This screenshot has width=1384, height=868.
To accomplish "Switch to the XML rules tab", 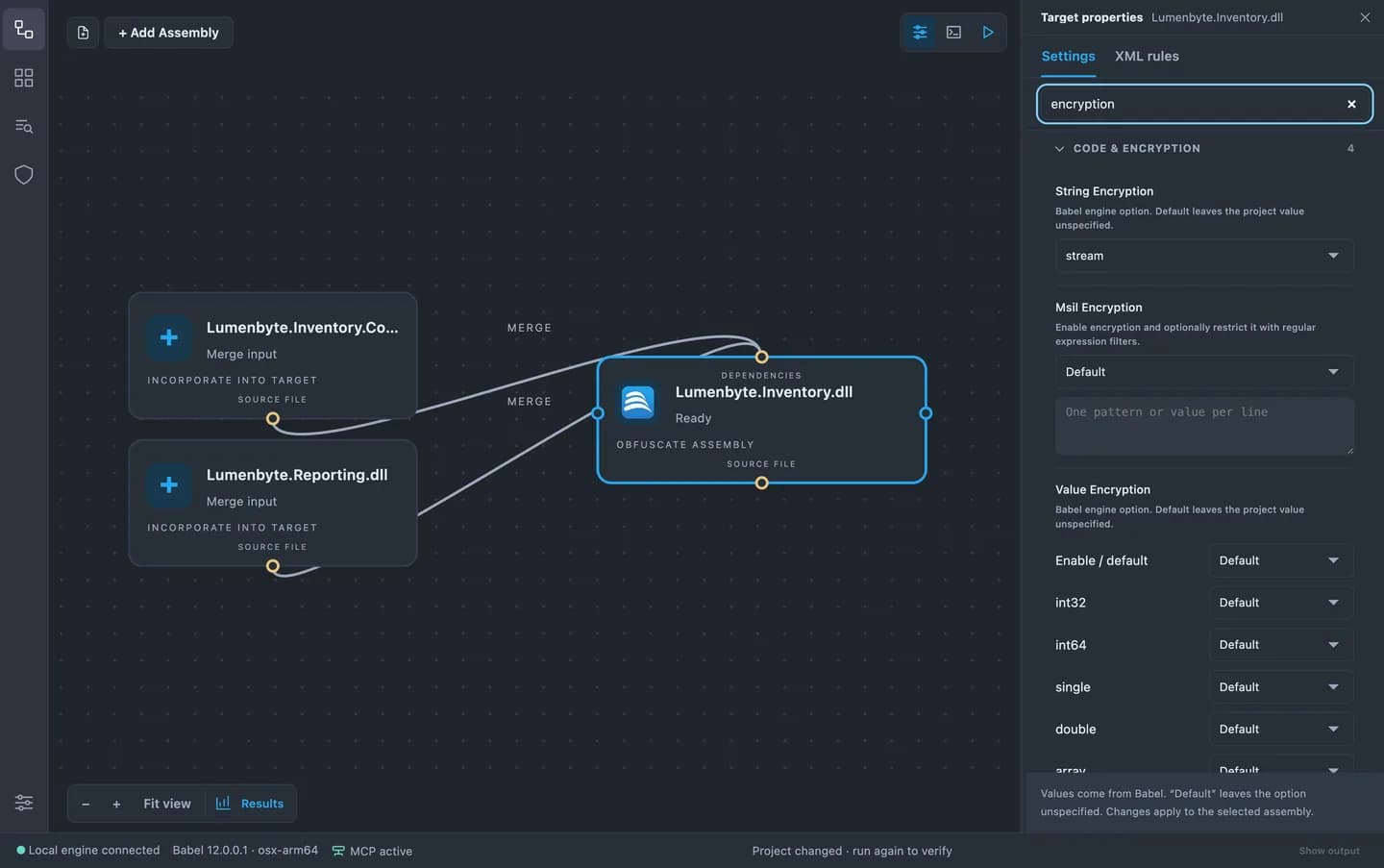I will 1147,56.
